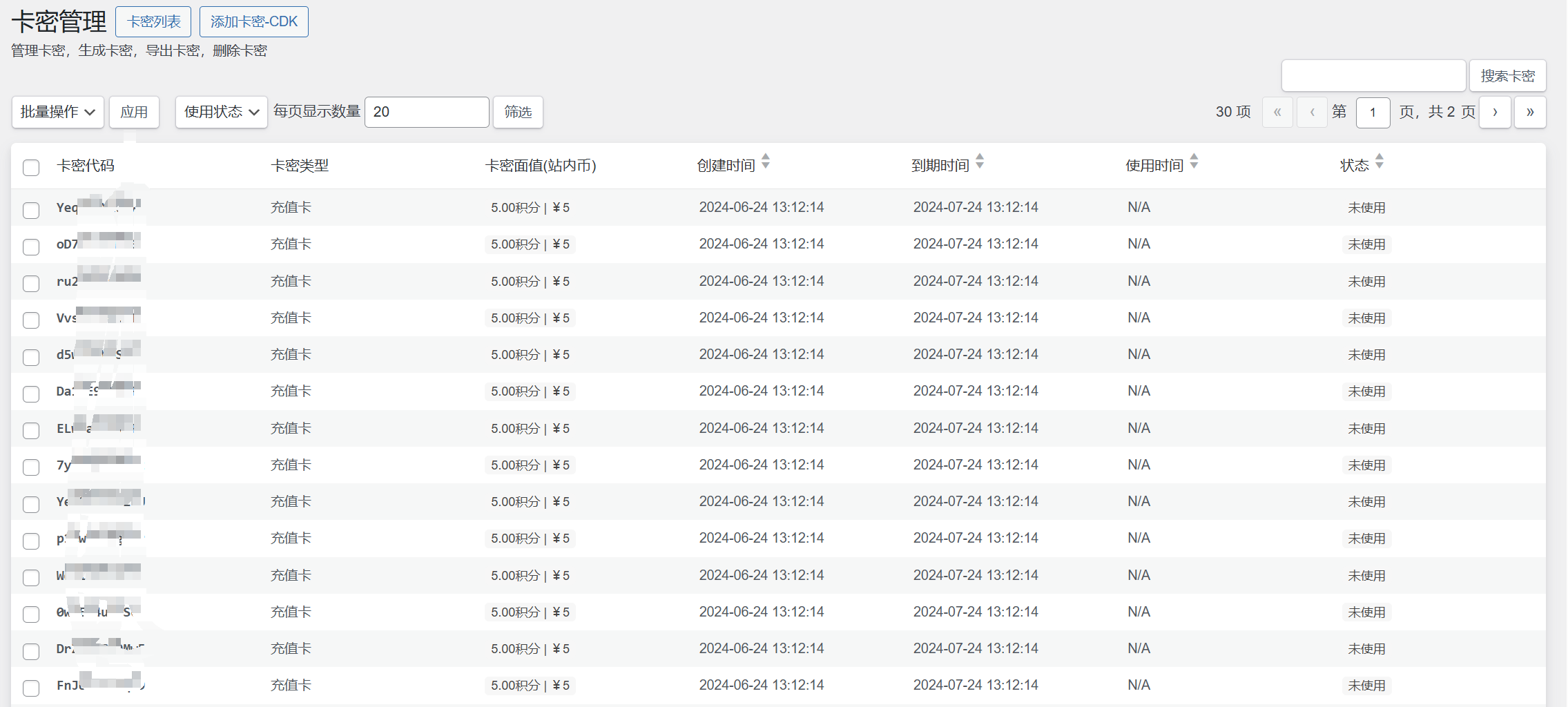Go to the previous page arrow
The image size is (1568, 707).
[1312, 112]
